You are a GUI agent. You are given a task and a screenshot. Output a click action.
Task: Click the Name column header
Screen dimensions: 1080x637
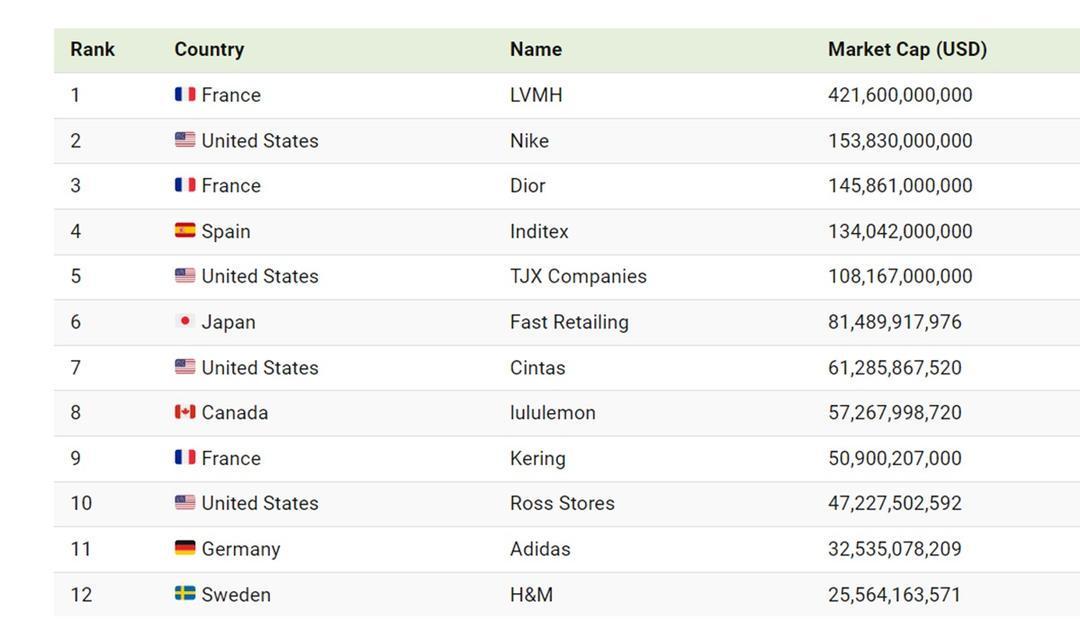536,49
